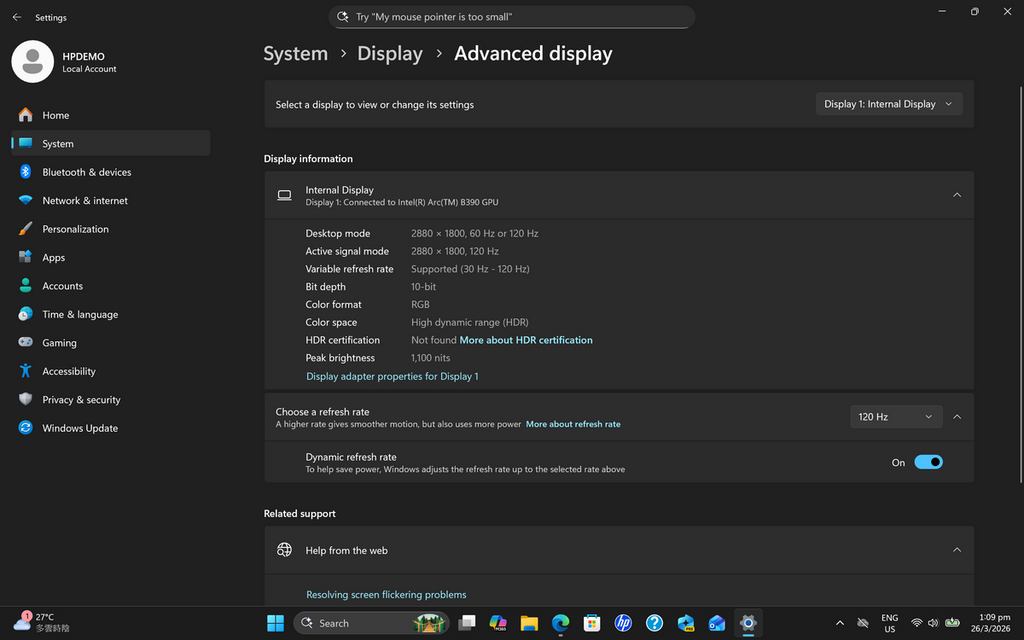
Task: Open the More about HDR certification link
Action: 526,339
